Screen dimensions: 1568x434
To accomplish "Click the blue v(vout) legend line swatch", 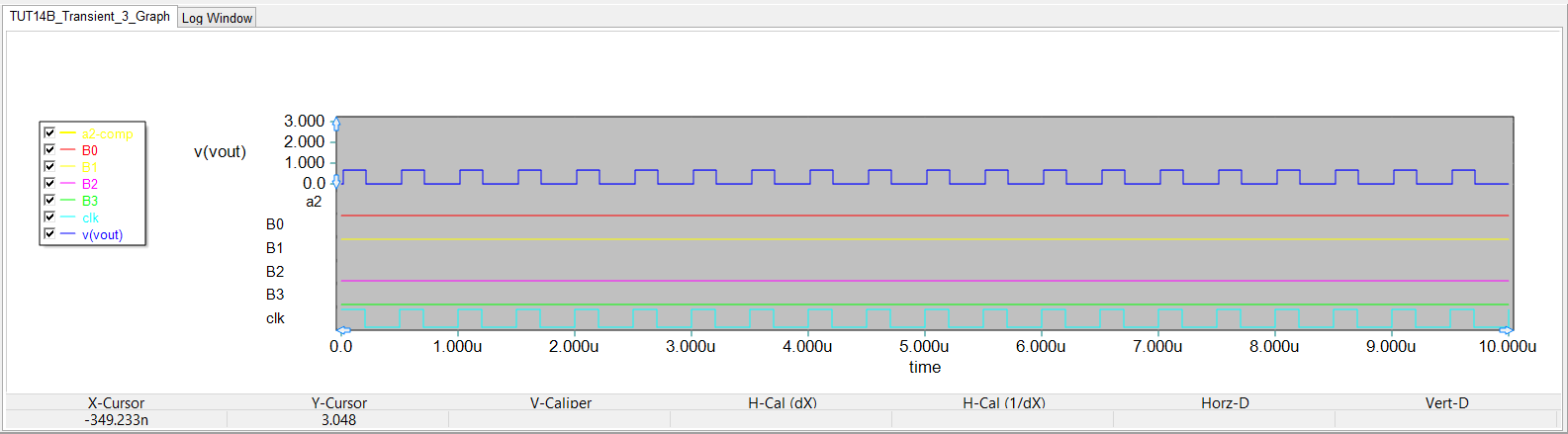I will tap(67, 234).
